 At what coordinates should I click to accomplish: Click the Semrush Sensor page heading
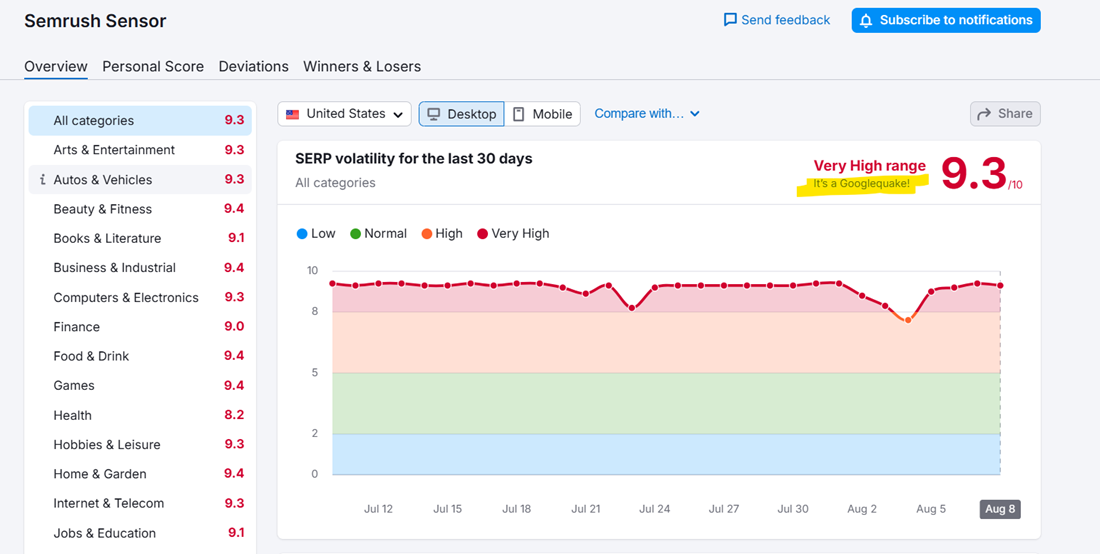[95, 21]
